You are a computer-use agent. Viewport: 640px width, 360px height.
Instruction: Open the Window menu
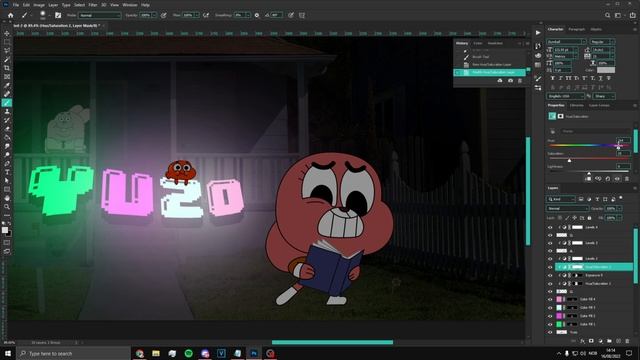pos(130,5)
